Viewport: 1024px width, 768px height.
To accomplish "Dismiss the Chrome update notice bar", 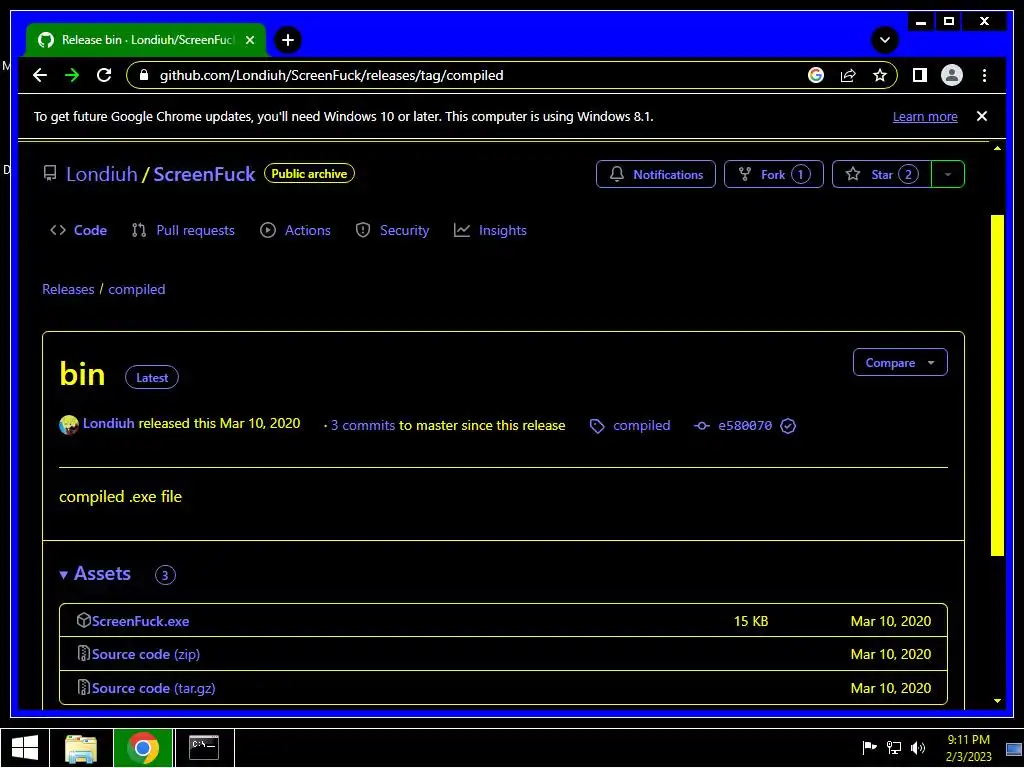I will click(x=982, y=116).
